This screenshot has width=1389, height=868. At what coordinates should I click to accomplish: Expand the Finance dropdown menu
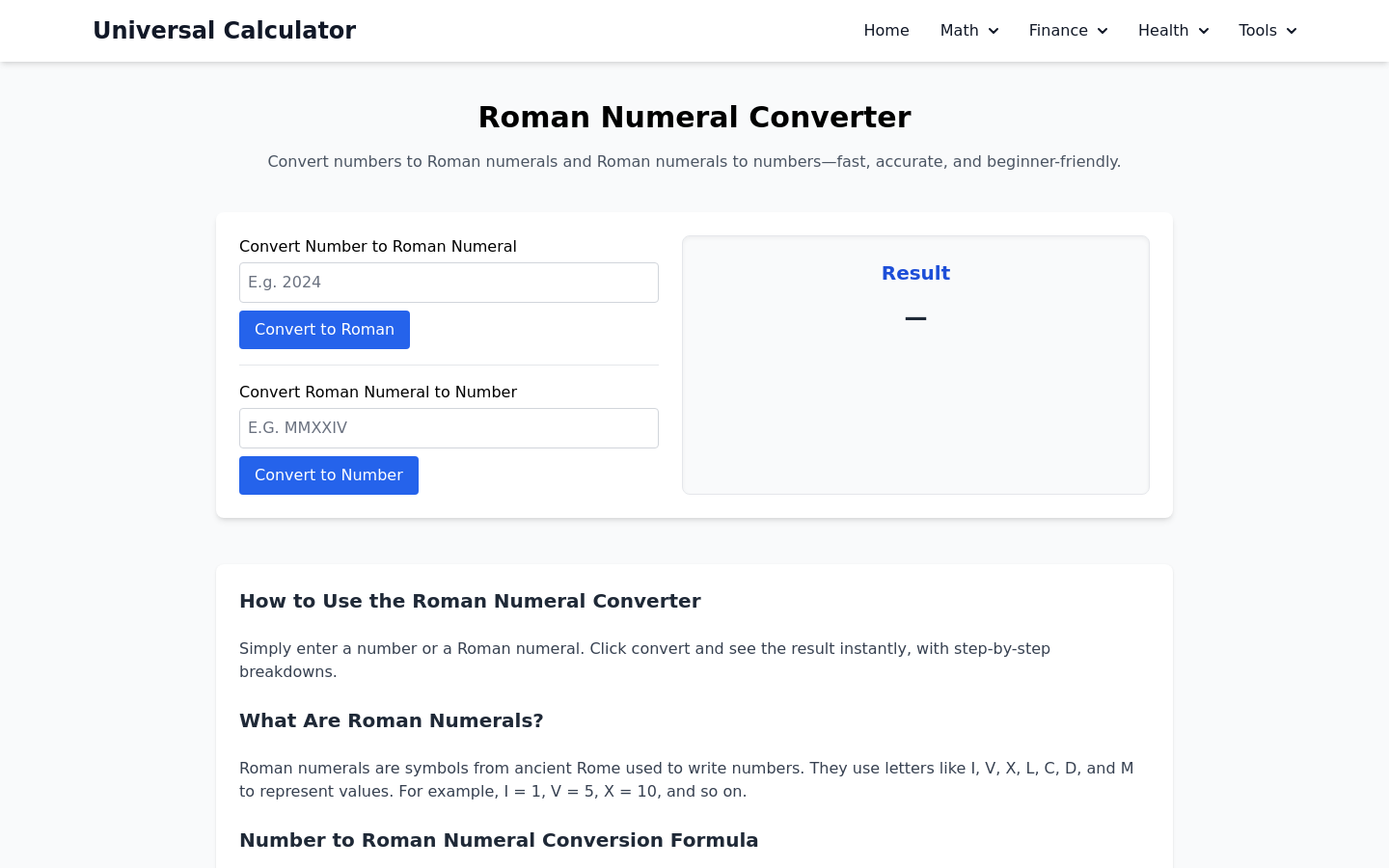point(1068,31)
